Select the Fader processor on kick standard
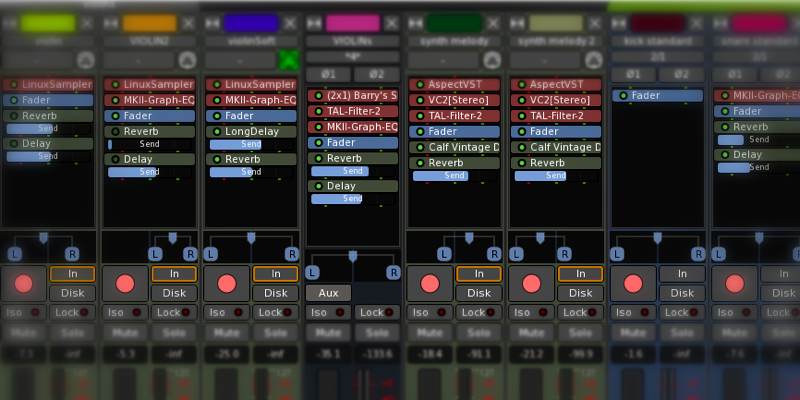Viewport: 800px width, 400px height. pos(657,95)
